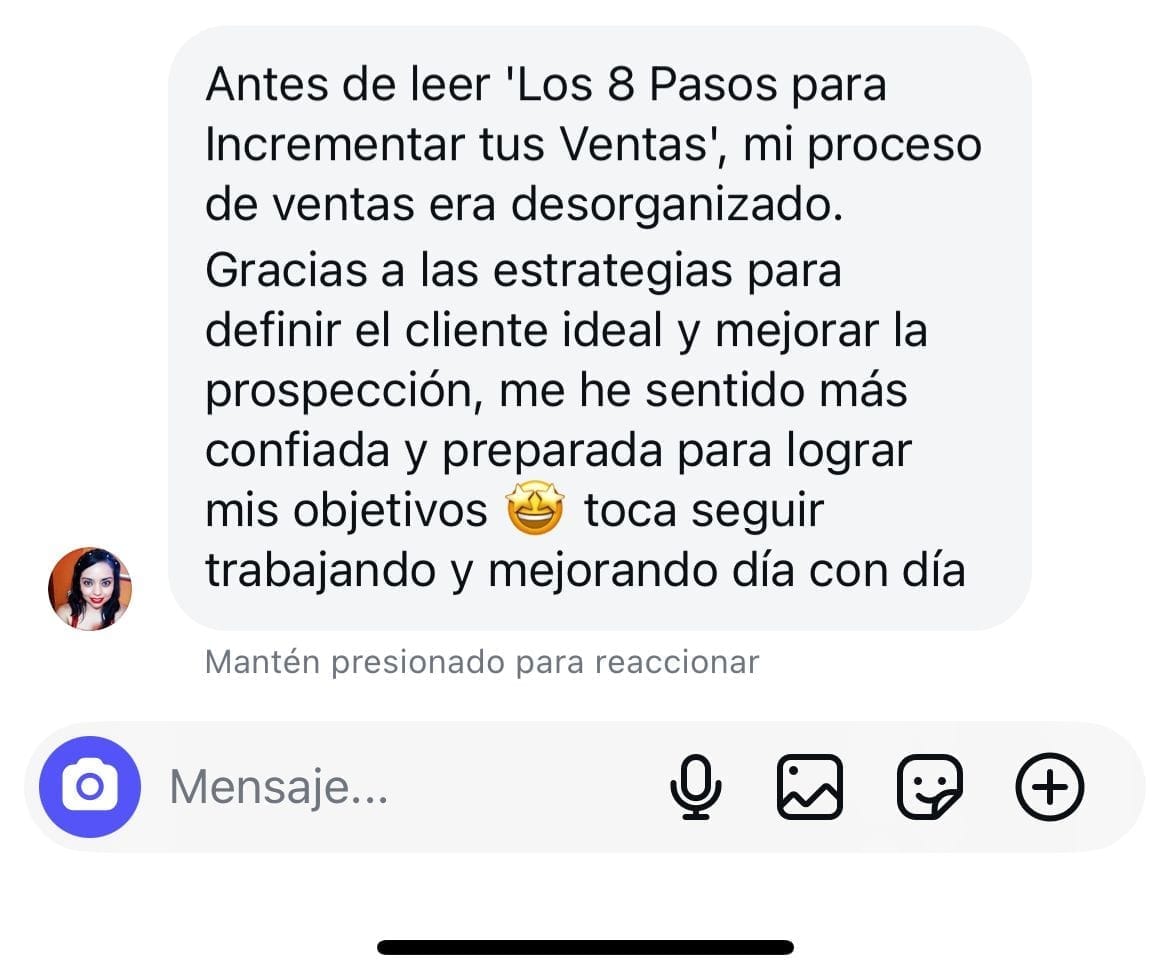The height and width of the screenshot is (978, 1170).
Task: Tap the star-struck emoji in the message
Action: pos(535,509)
